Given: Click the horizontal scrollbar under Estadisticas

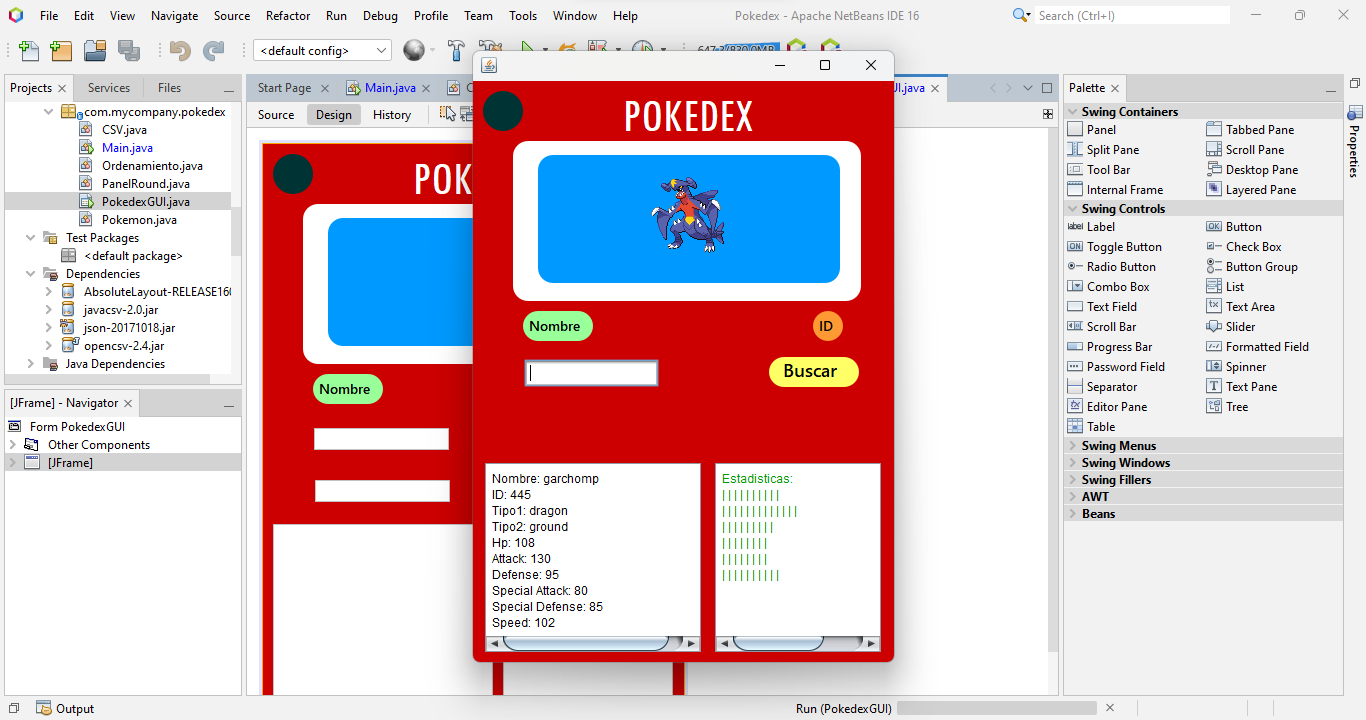Looking at the screenshot, I should click(x=798, y=643).
